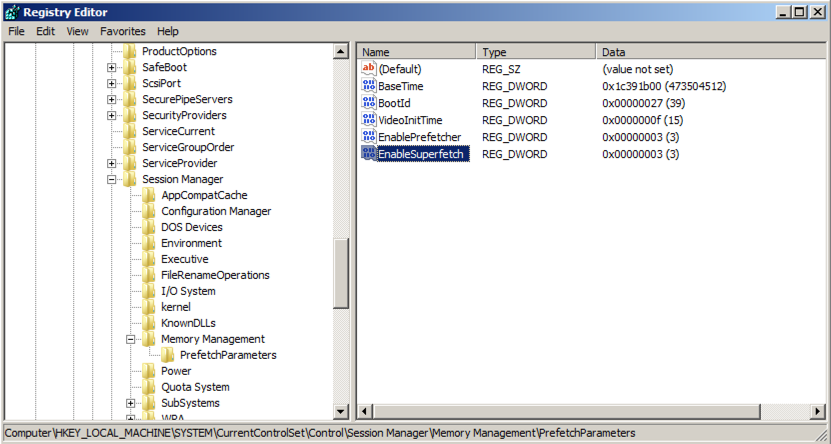Select the Power key
Screen dimensions: 831x444
click(x=176, y=371)
